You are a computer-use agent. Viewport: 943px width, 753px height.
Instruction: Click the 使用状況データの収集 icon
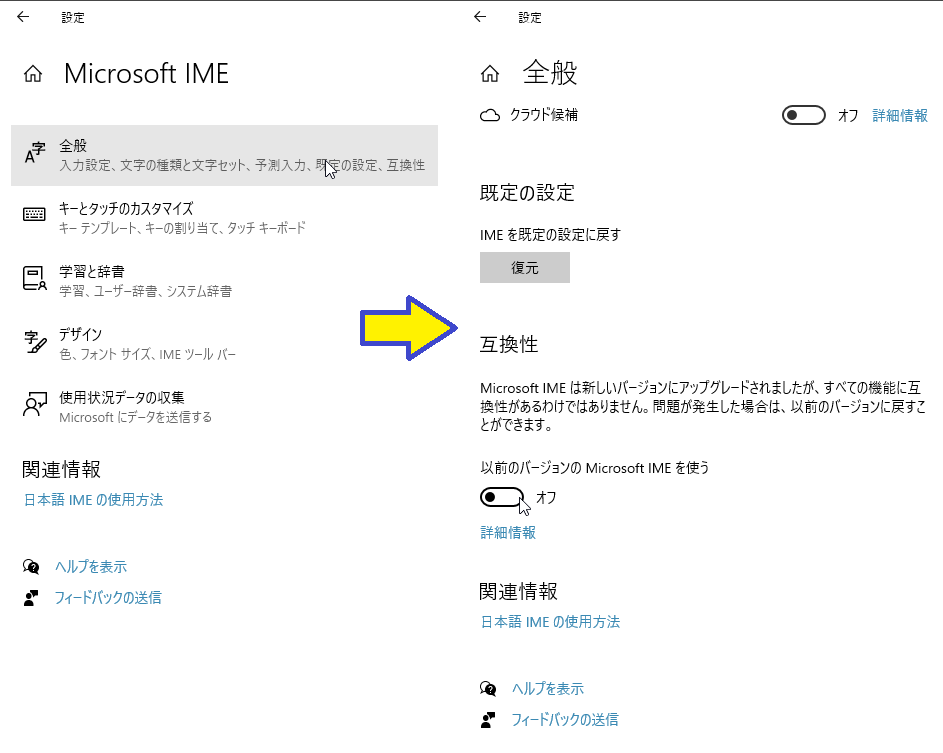[34, 404]
